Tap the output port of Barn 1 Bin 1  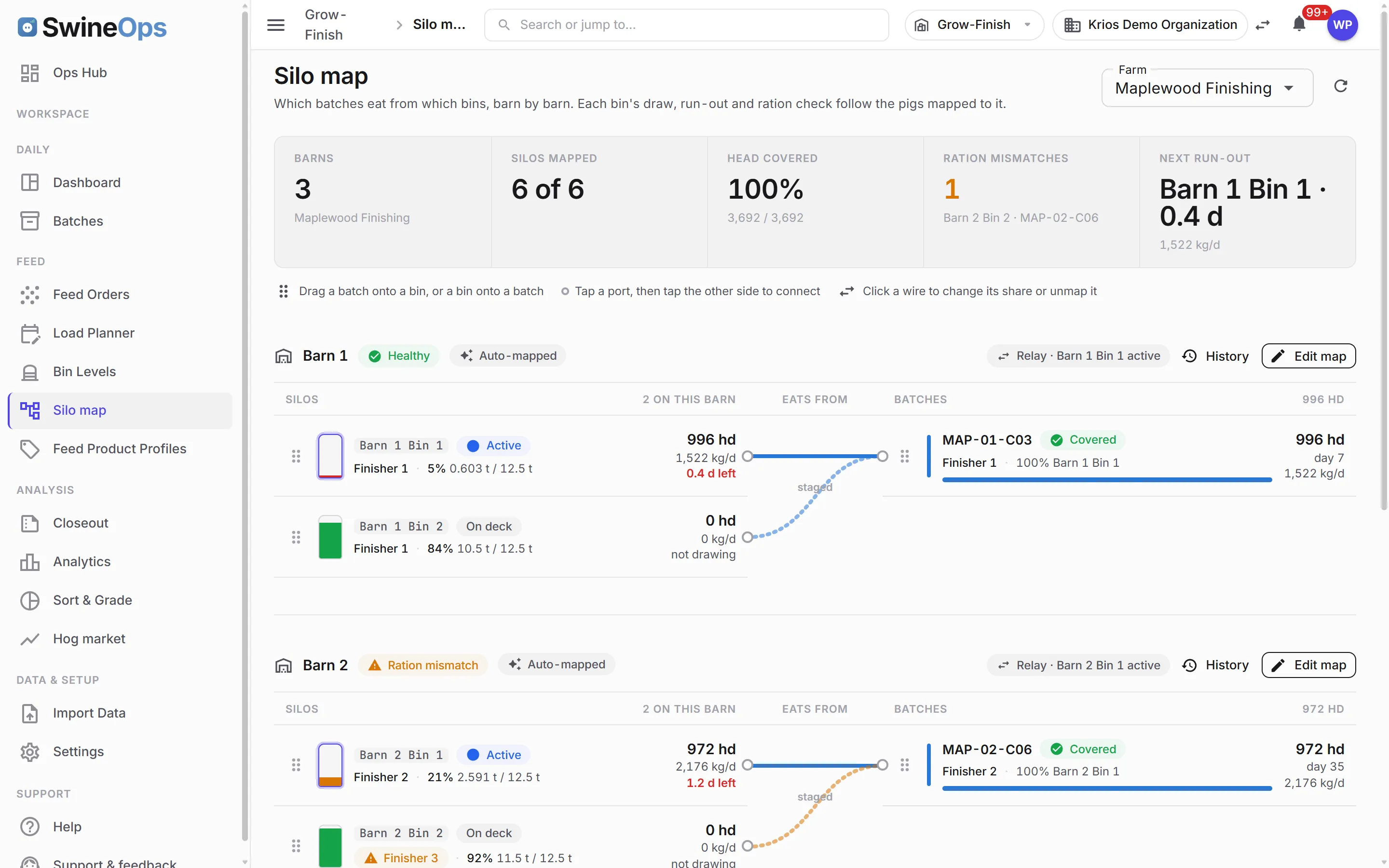coord(747,456)
